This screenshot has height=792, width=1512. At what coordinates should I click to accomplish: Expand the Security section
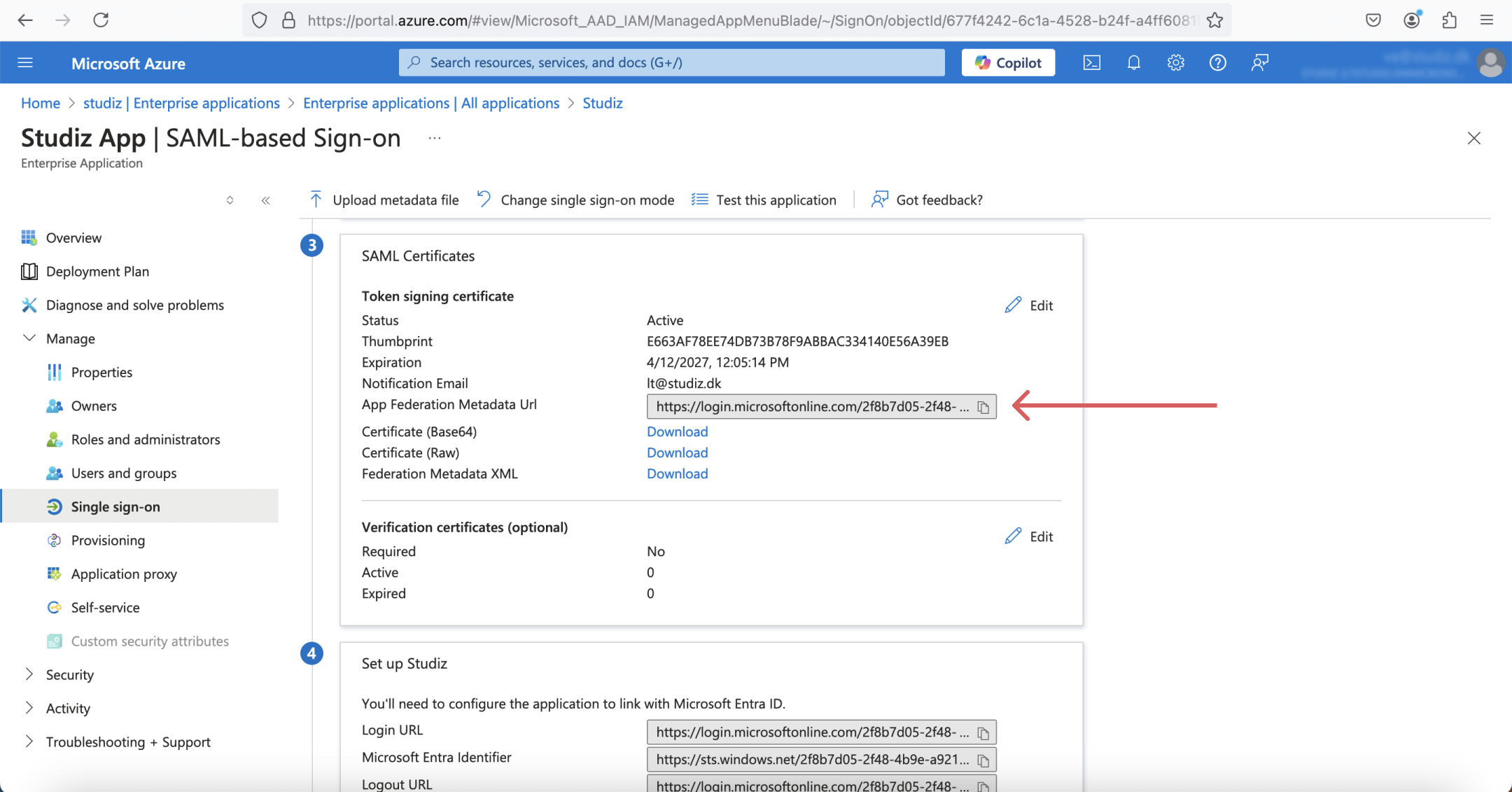click(x=29, y=674)
